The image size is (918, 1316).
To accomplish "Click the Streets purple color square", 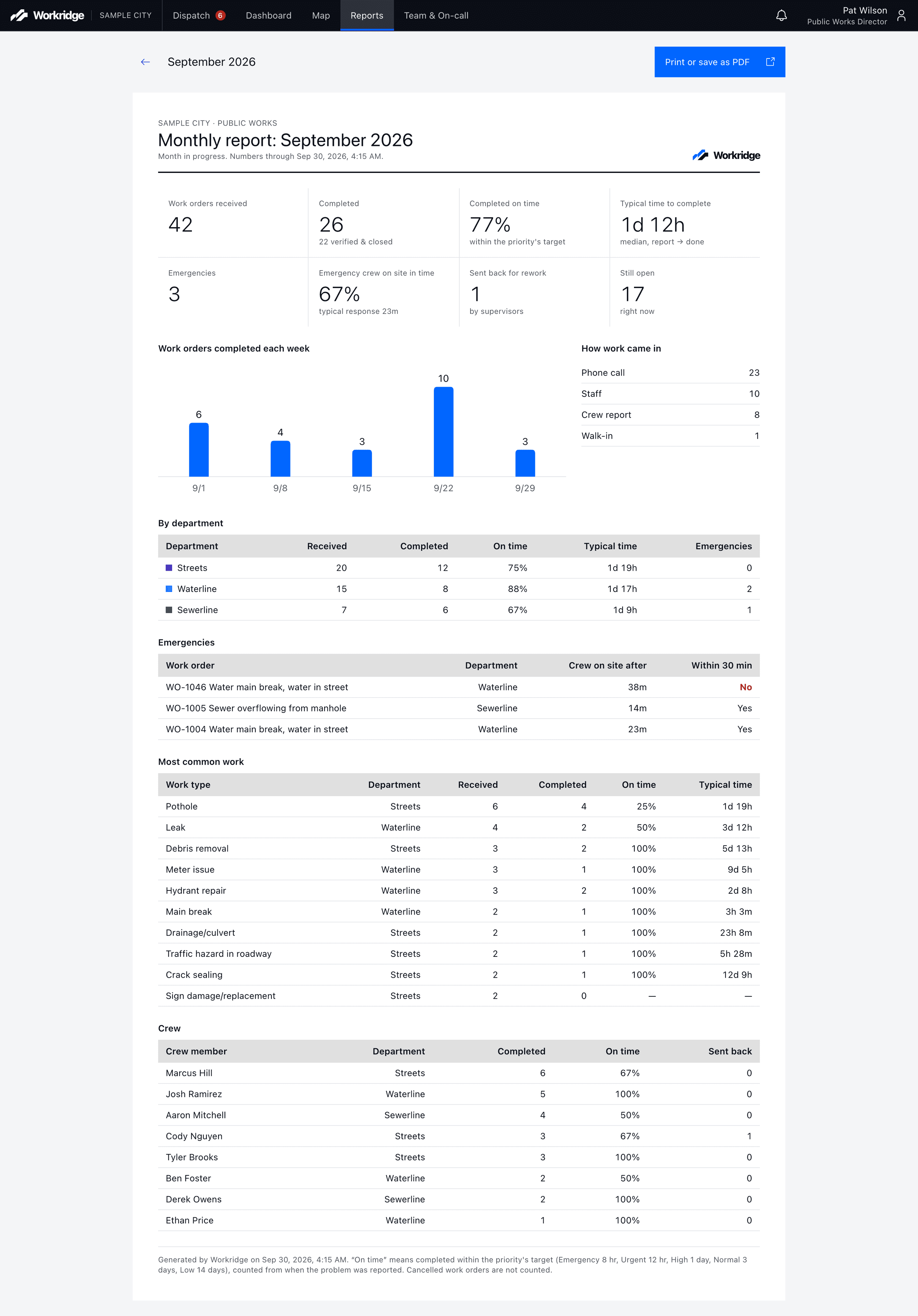I will 169,568.
